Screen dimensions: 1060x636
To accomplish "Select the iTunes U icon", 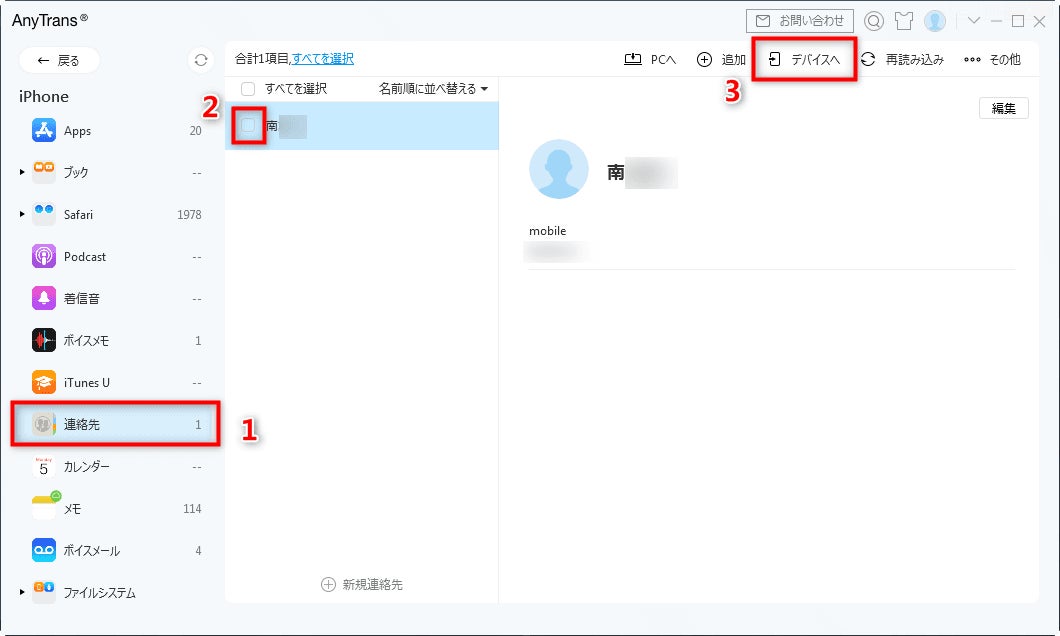I will click(x=43, y=382).
